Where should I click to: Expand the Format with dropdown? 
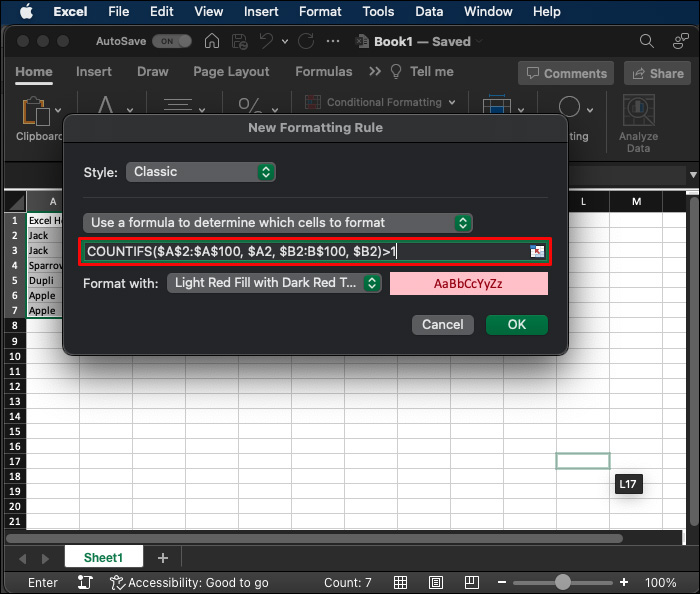tap(274, 283)
